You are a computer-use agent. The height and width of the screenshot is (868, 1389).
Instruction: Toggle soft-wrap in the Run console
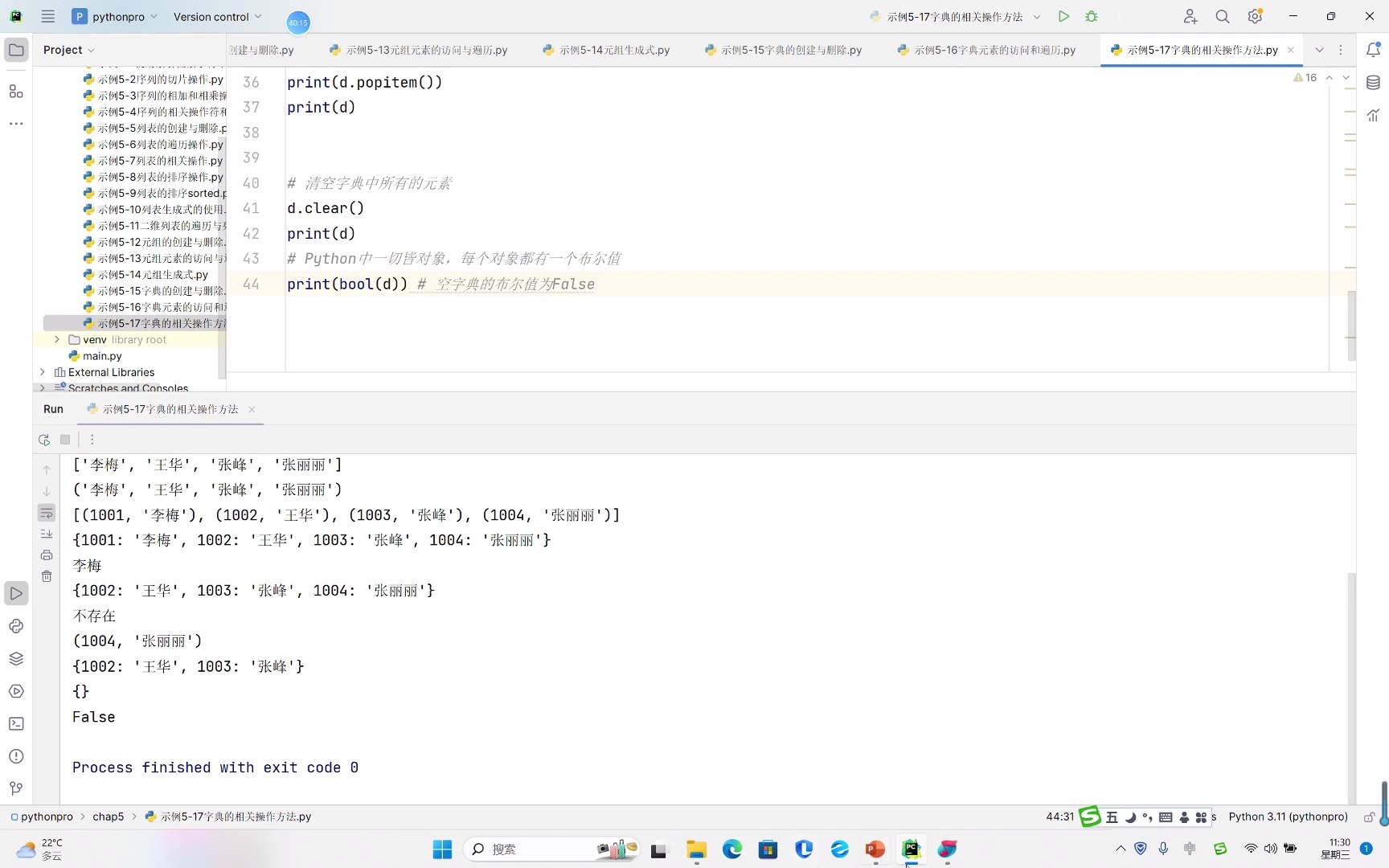[47, 513]
